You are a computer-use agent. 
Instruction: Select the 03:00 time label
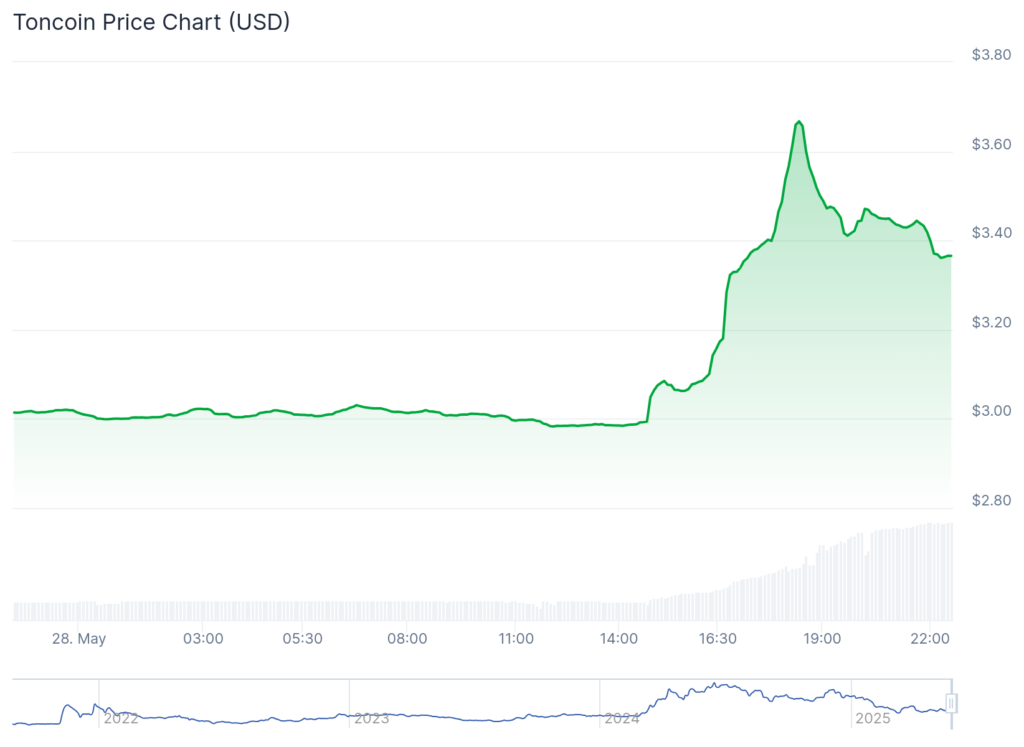(201, 637)
